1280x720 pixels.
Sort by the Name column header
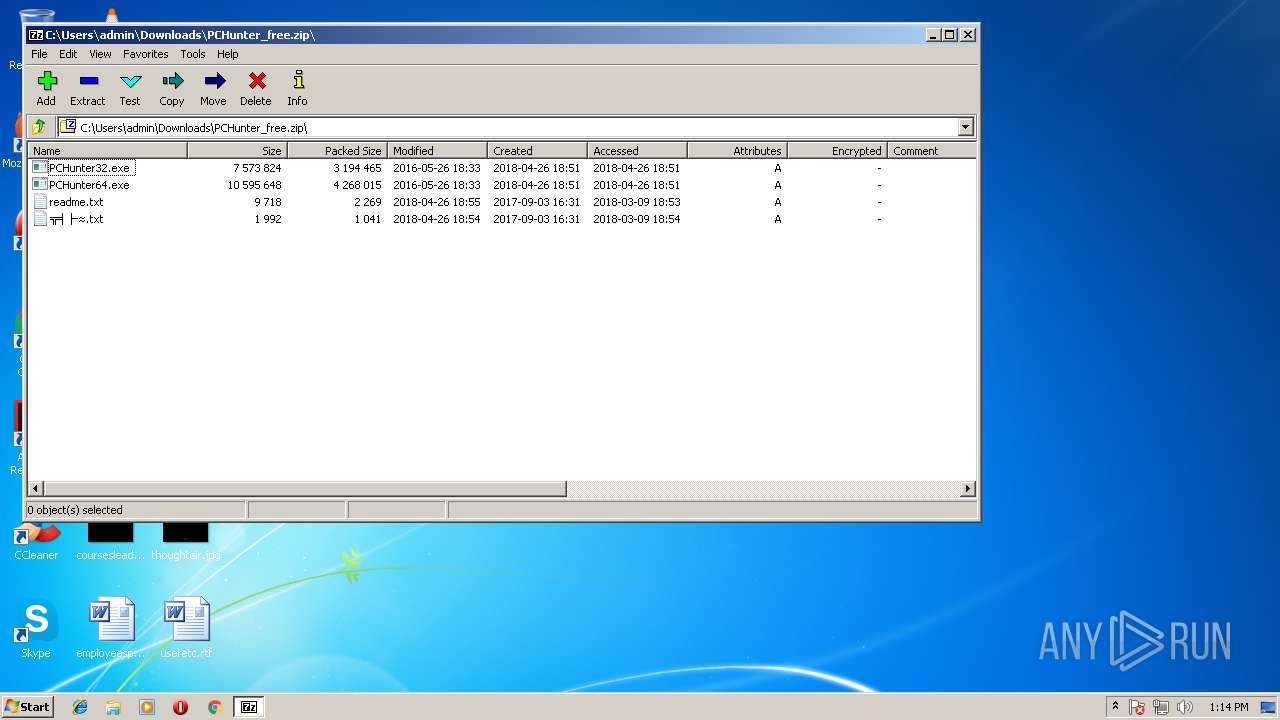pyautogui.click(x=108, y=151)
